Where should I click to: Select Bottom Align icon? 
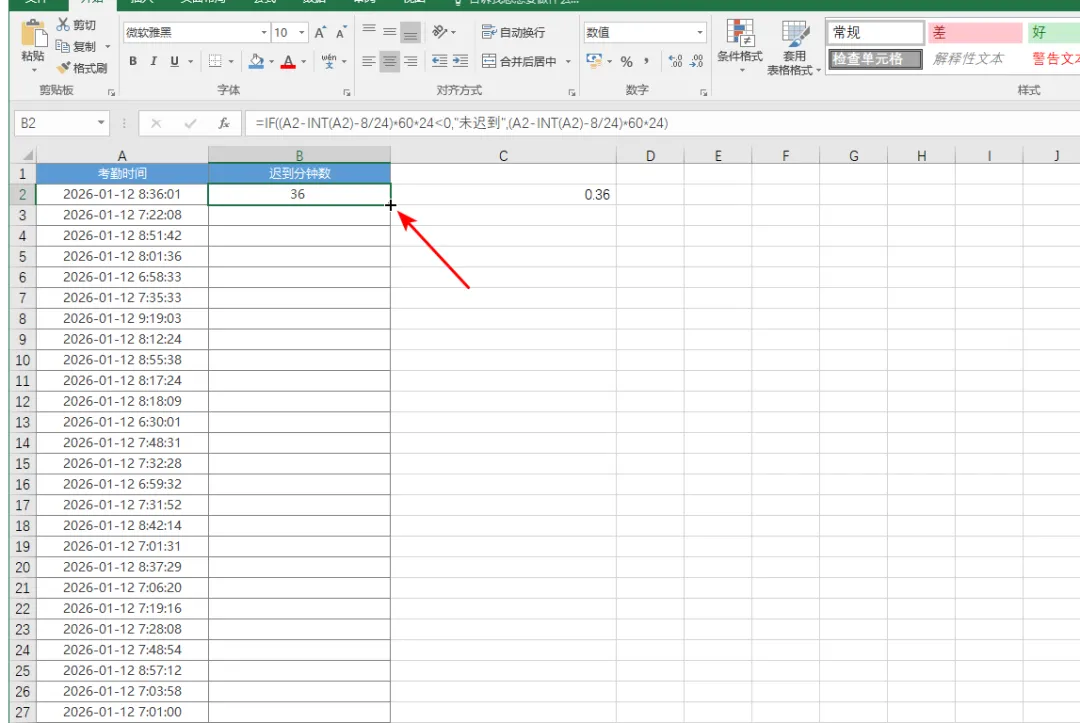click(411, 32)
